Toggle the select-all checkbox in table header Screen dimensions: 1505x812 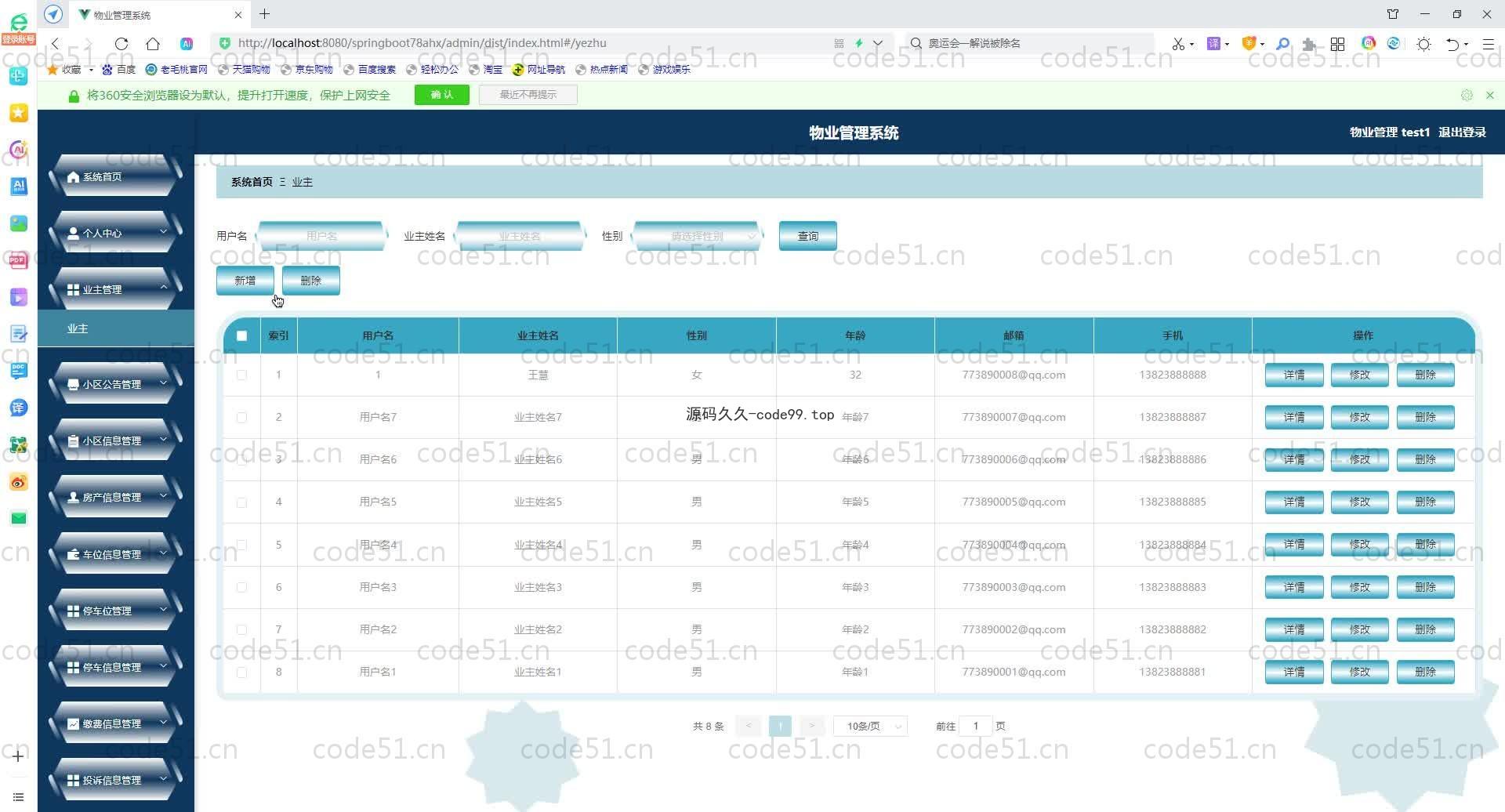point(241,335)
